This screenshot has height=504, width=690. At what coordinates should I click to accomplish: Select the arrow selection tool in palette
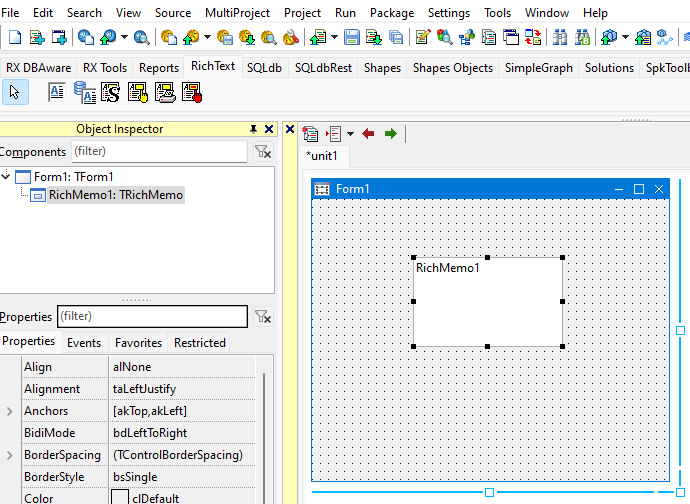coord(16,93)
